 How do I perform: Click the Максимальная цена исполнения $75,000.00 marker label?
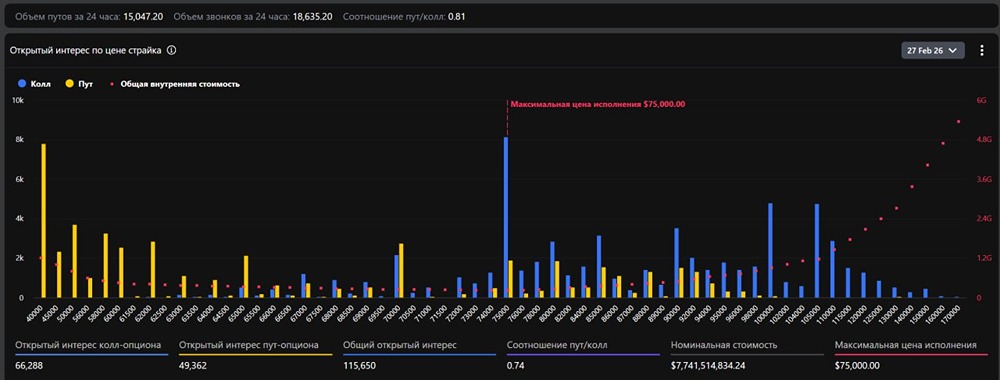pyautogui.click(x=598, y=104)
